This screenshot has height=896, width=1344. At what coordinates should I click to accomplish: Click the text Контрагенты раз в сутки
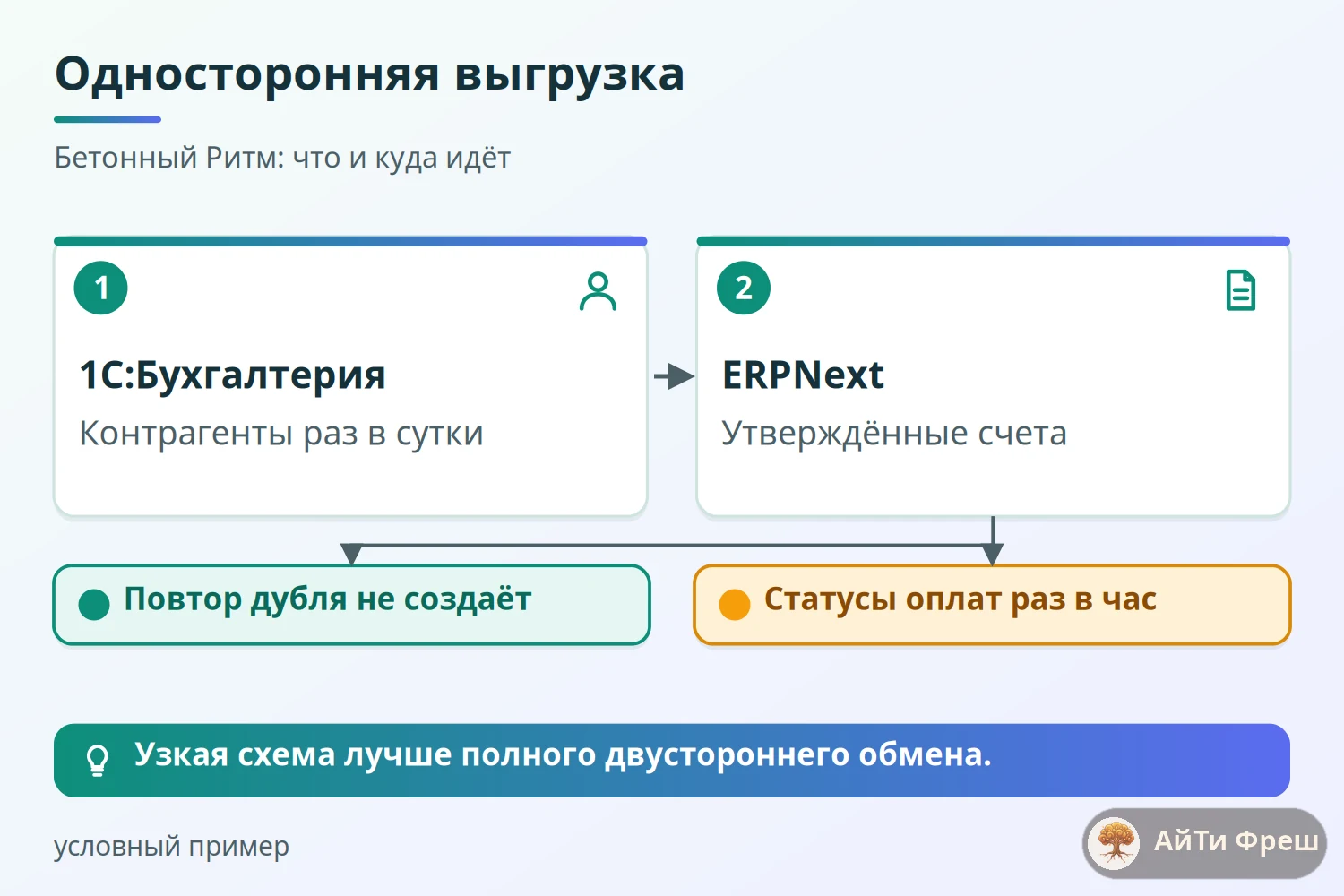[x=281, y=434]
